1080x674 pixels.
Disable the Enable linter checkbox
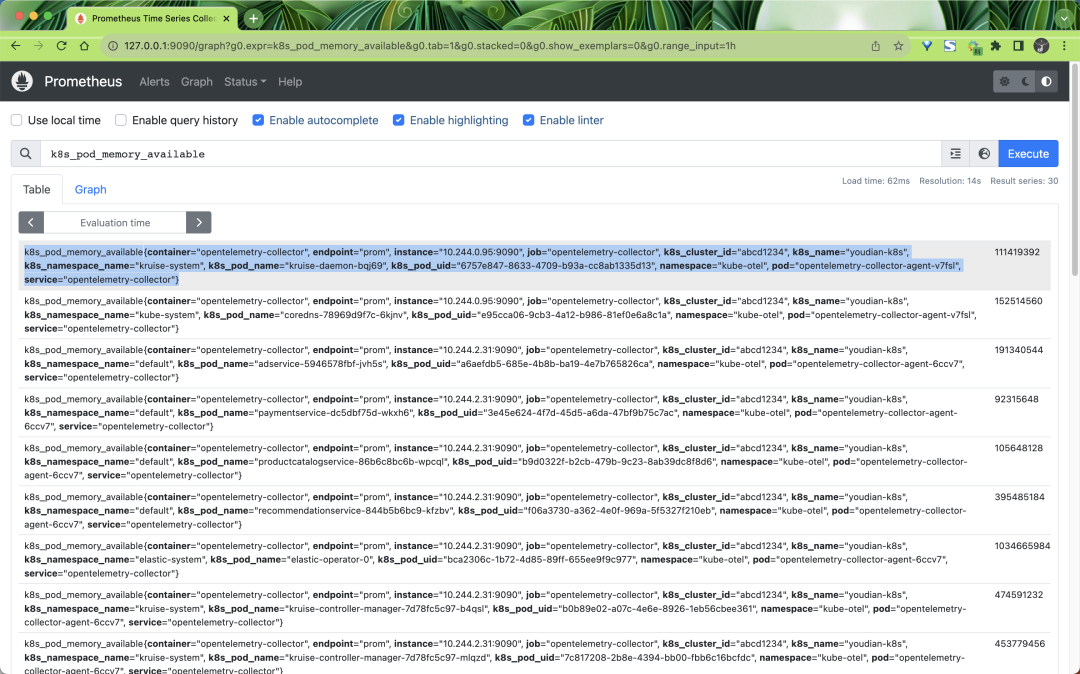coord(528,120)
